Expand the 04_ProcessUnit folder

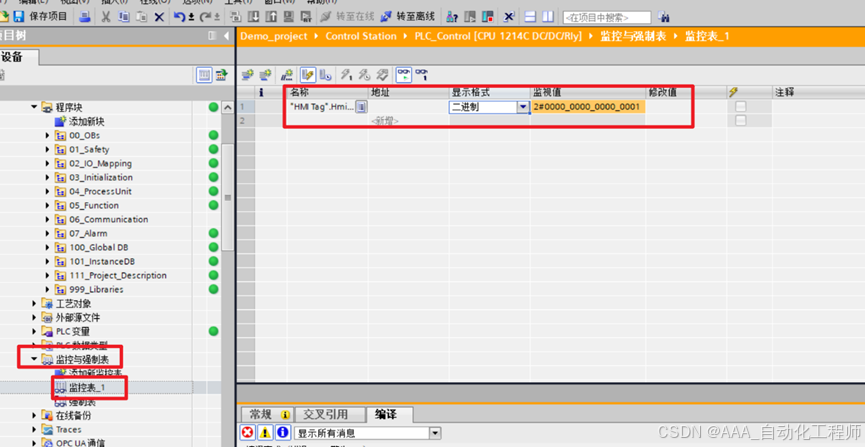pos(47,191)
